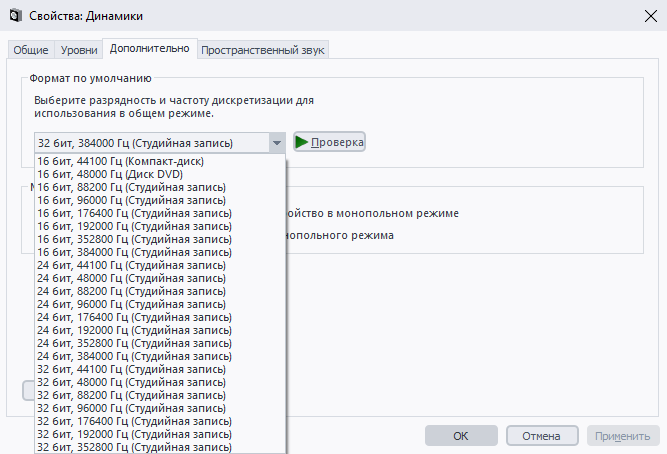Pick 24 бит, 88200 Гц format
This screenshot has width=667, height=454.
[x=160, y=291]
